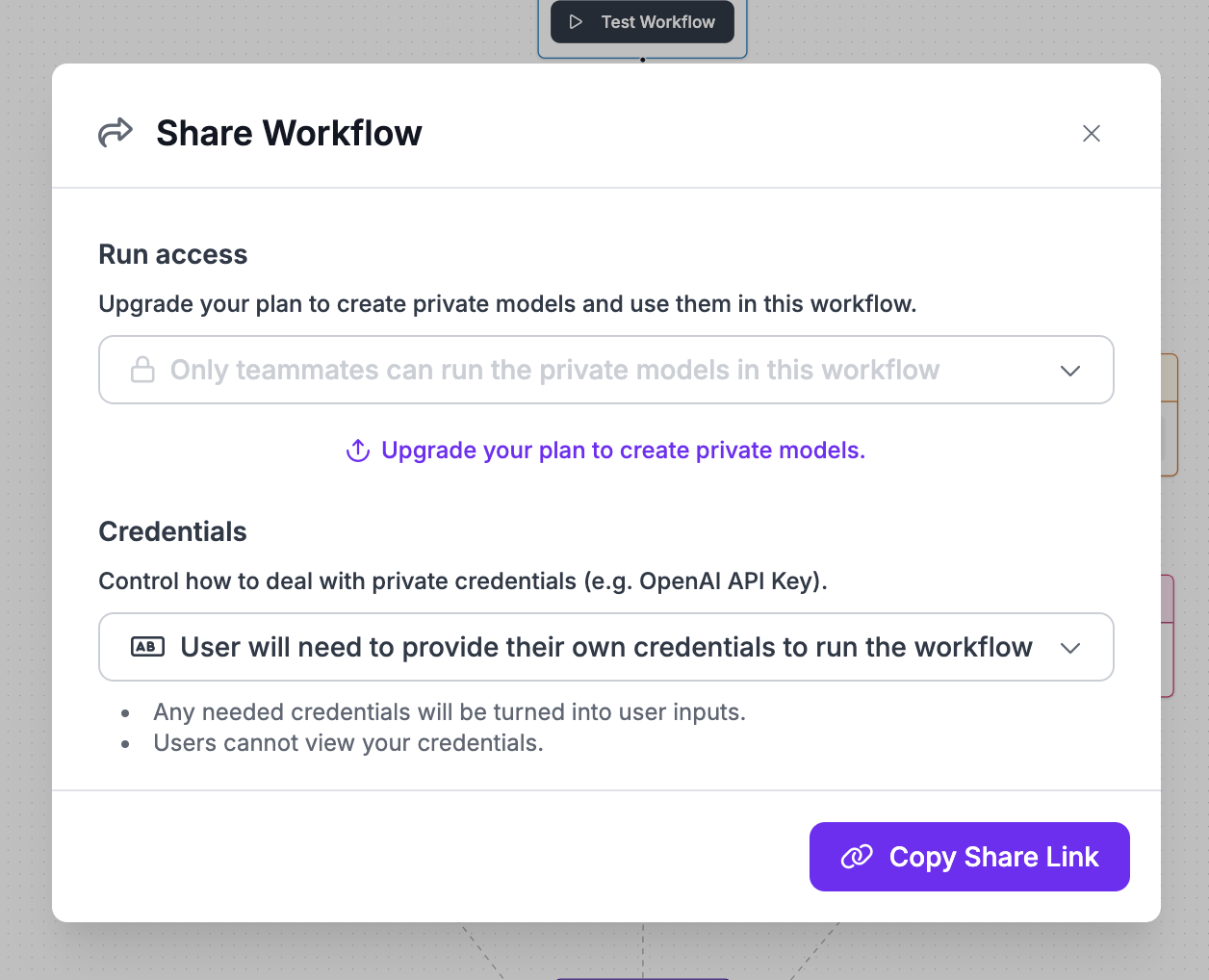Click the Share Workflow dialog title
Image resolution: width=1209 pixels, height=980 pixels.
289,133
